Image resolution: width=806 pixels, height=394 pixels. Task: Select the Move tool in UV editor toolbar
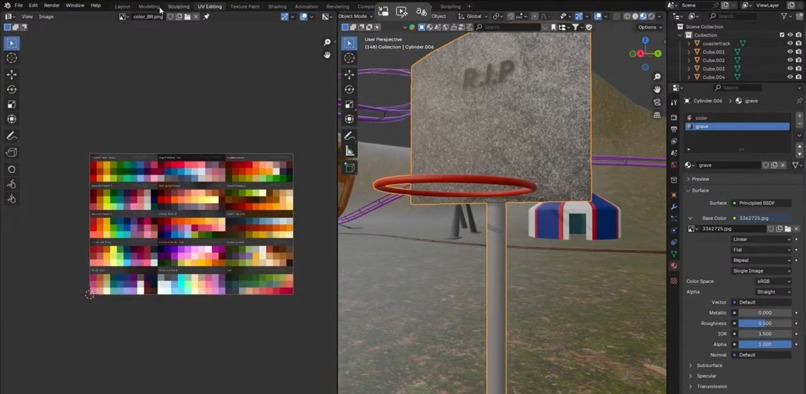(11, 75)
